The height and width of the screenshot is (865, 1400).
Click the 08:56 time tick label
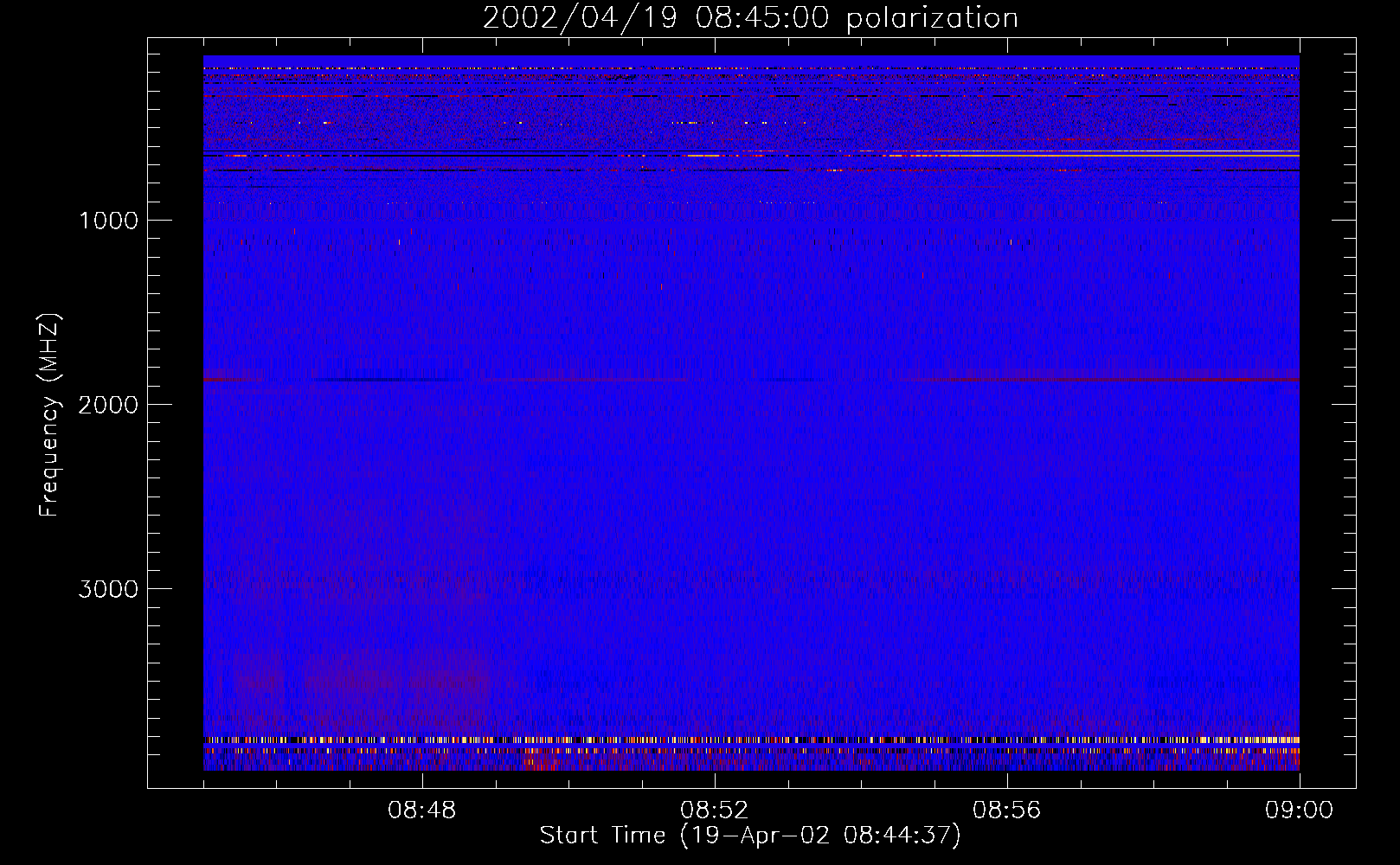coord(1007,811)
